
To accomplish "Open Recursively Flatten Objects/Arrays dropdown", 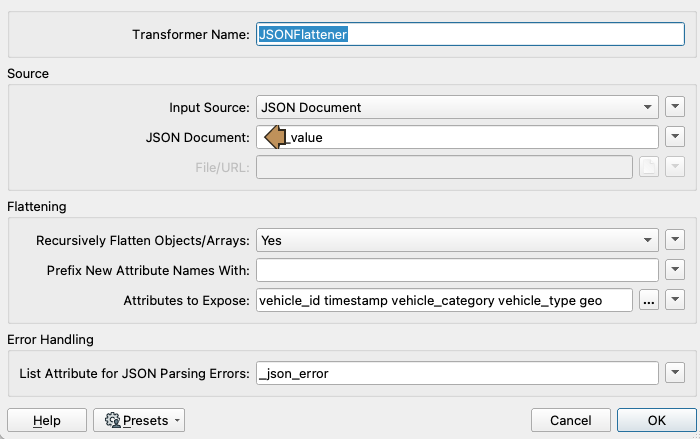I will [457, 240].
